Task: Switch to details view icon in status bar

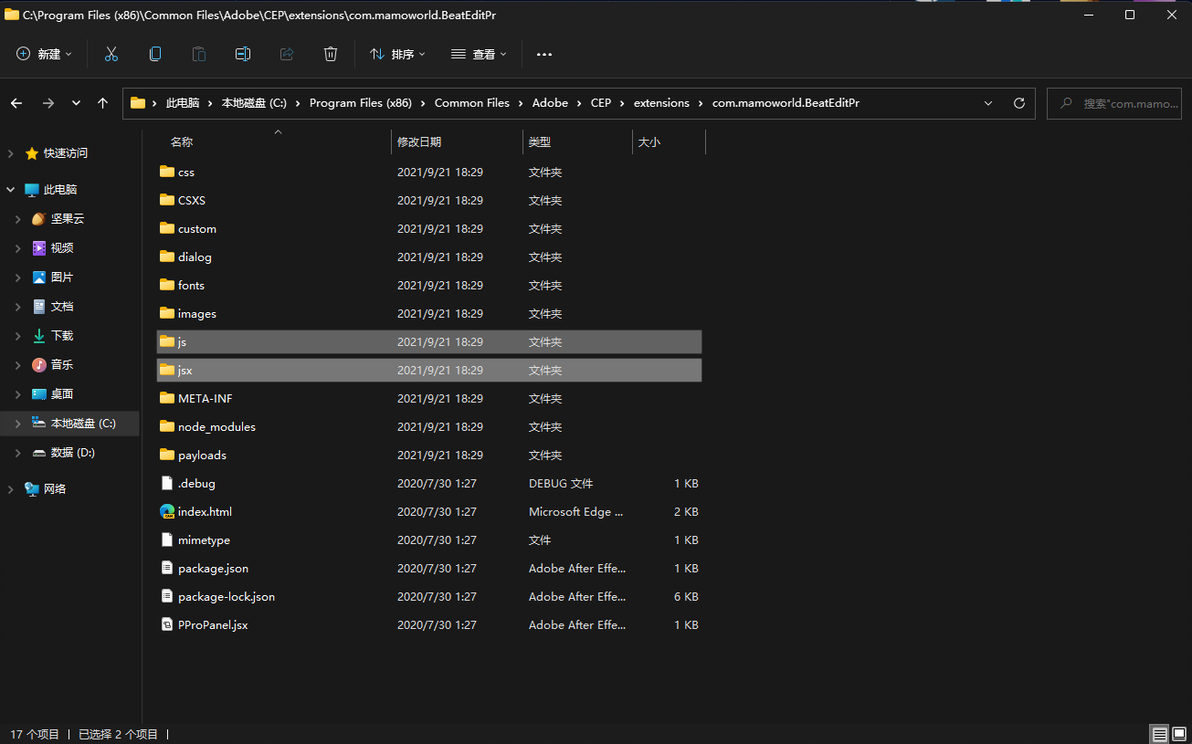Action: coord(1159,734)
